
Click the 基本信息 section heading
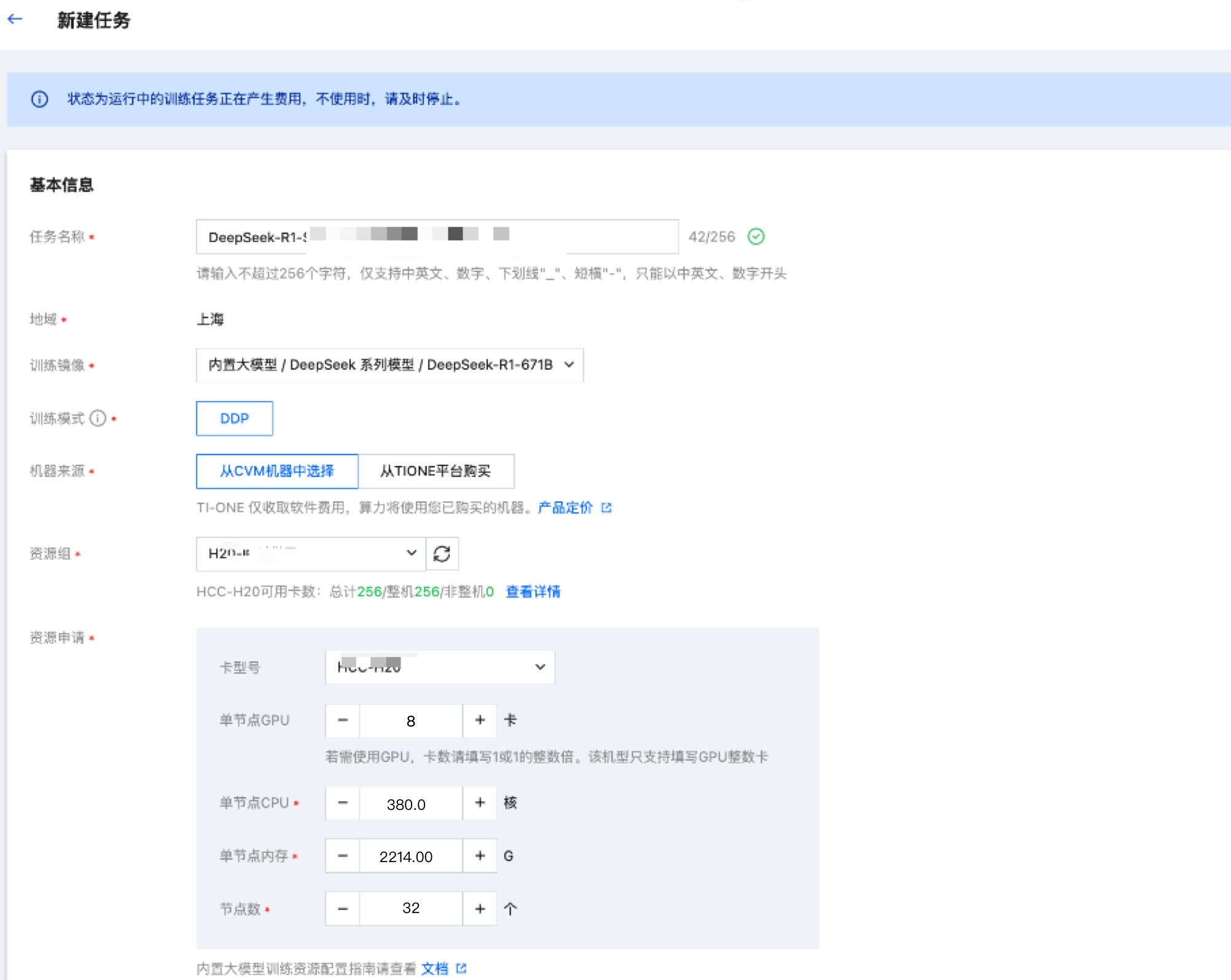pyautogui.click(x=61, y=185)
